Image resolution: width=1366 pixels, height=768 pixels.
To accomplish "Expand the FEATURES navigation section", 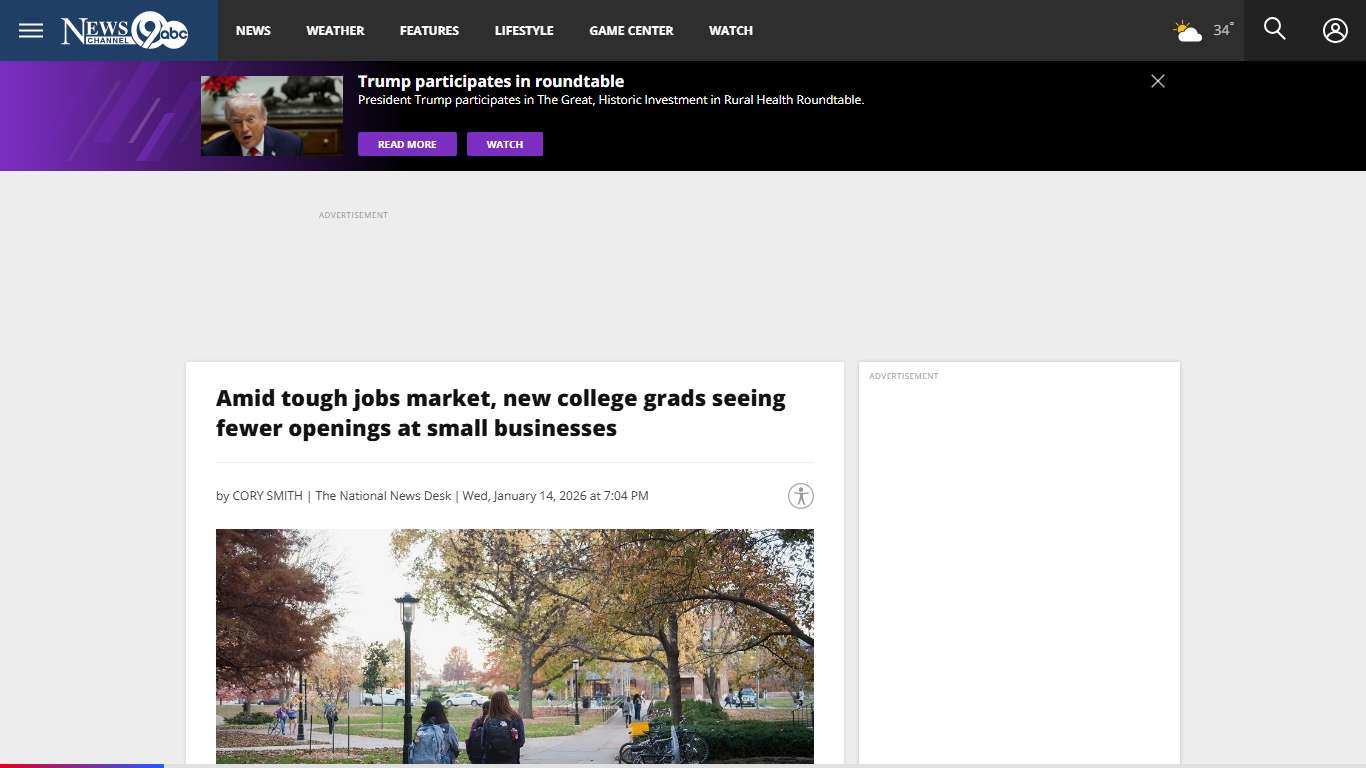I will pyautogui.click(x=429, y=30).
